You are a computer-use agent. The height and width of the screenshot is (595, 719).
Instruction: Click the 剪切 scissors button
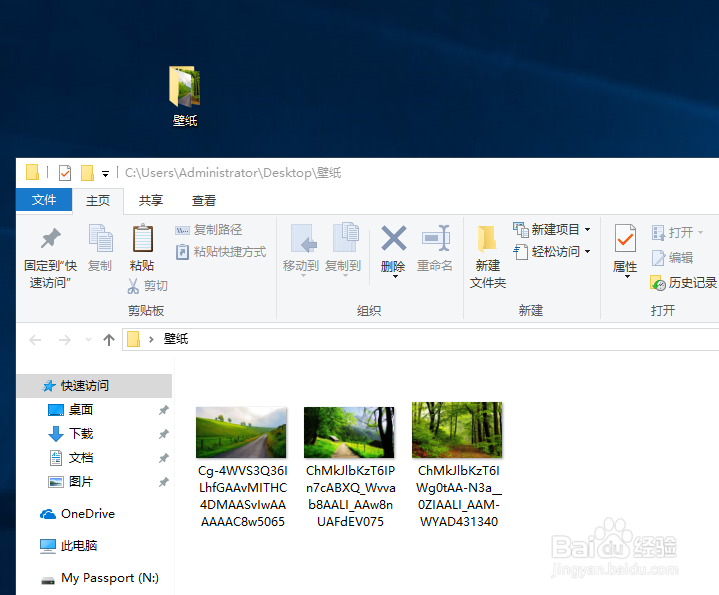(148, 286)
